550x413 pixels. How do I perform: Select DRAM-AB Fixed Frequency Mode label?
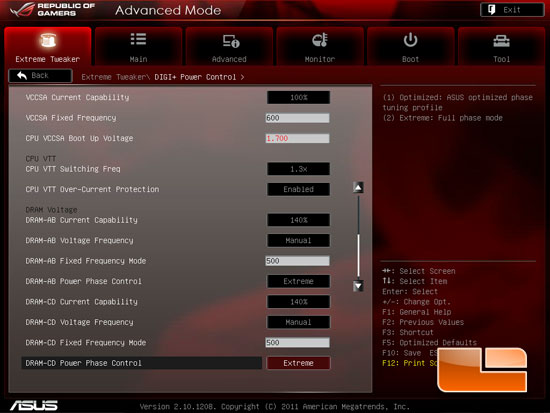86,261
